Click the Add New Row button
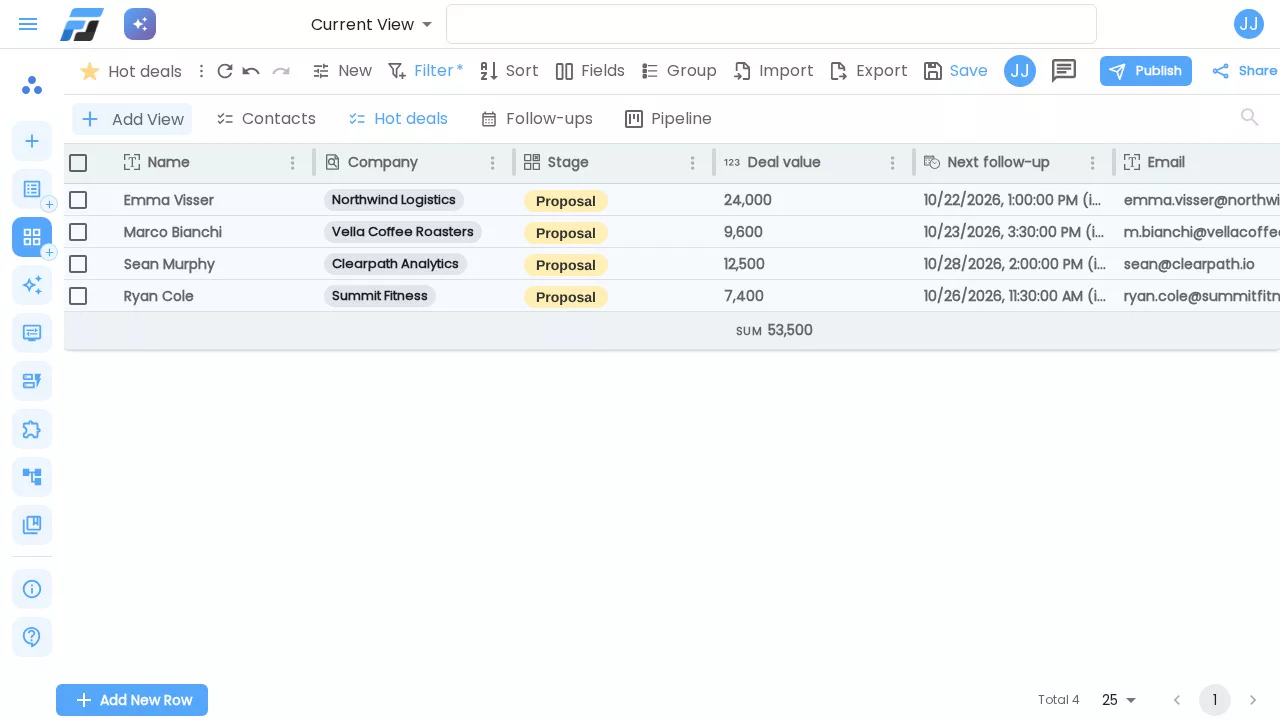The image size is (1280, 720). 132,700
